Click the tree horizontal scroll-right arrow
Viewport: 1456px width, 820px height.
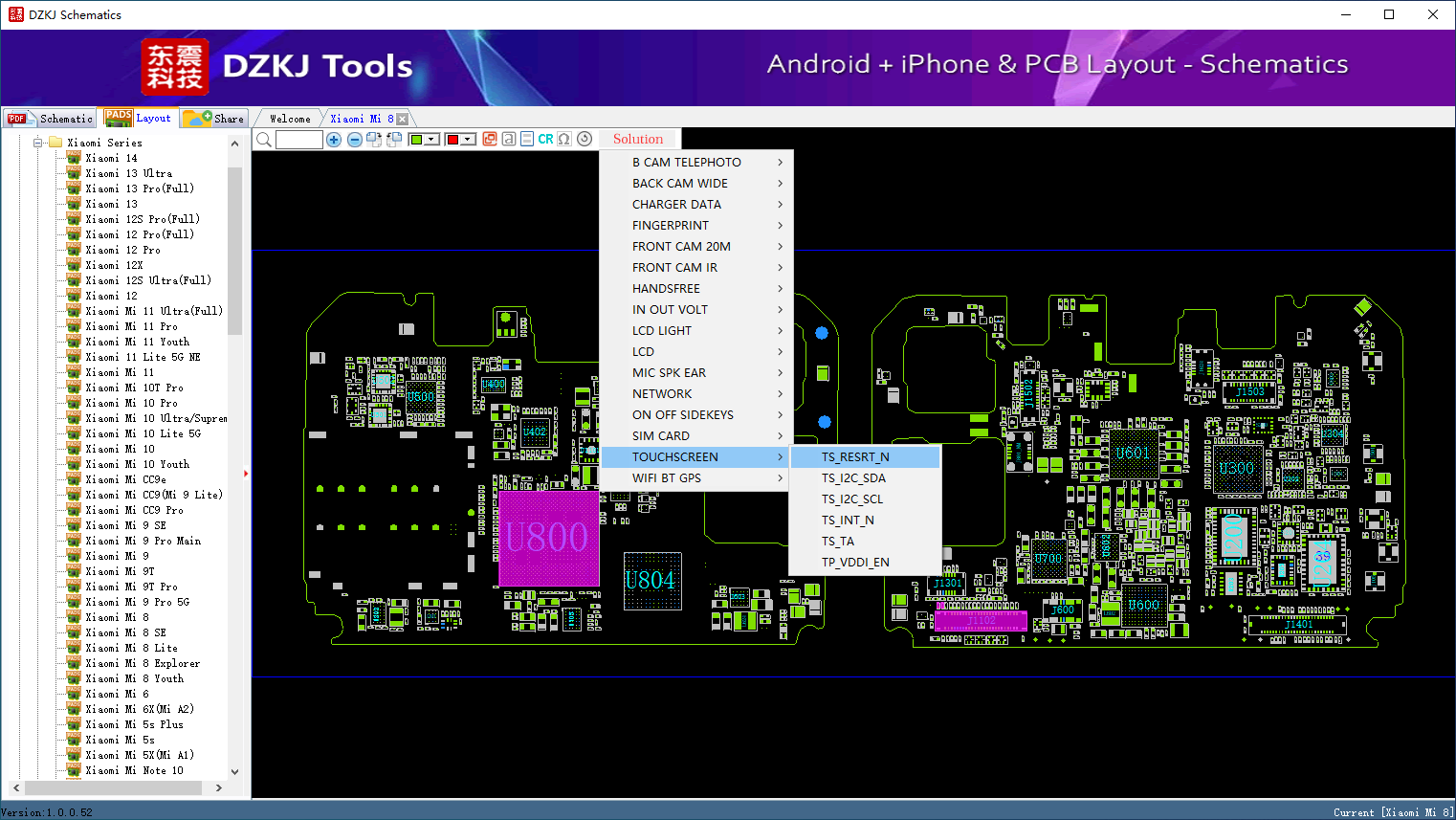[x=219, y=788]
